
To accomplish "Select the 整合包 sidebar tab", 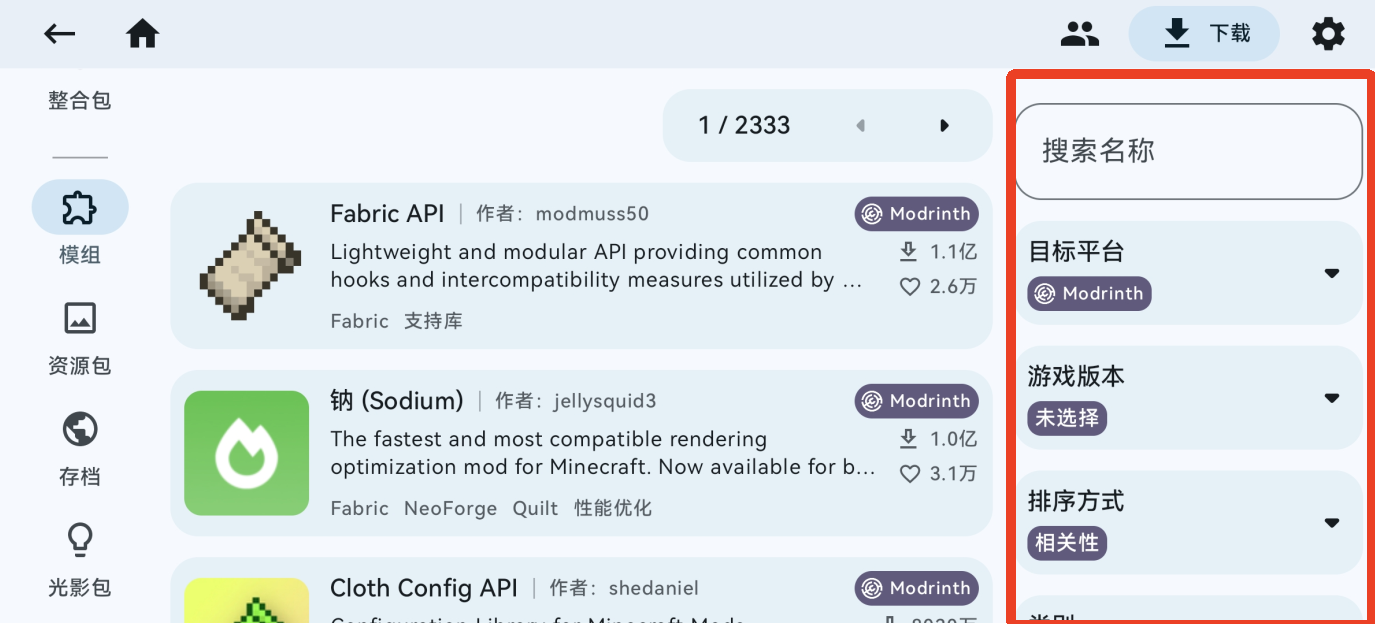I will pyautogui.click(x=80, y=101).
